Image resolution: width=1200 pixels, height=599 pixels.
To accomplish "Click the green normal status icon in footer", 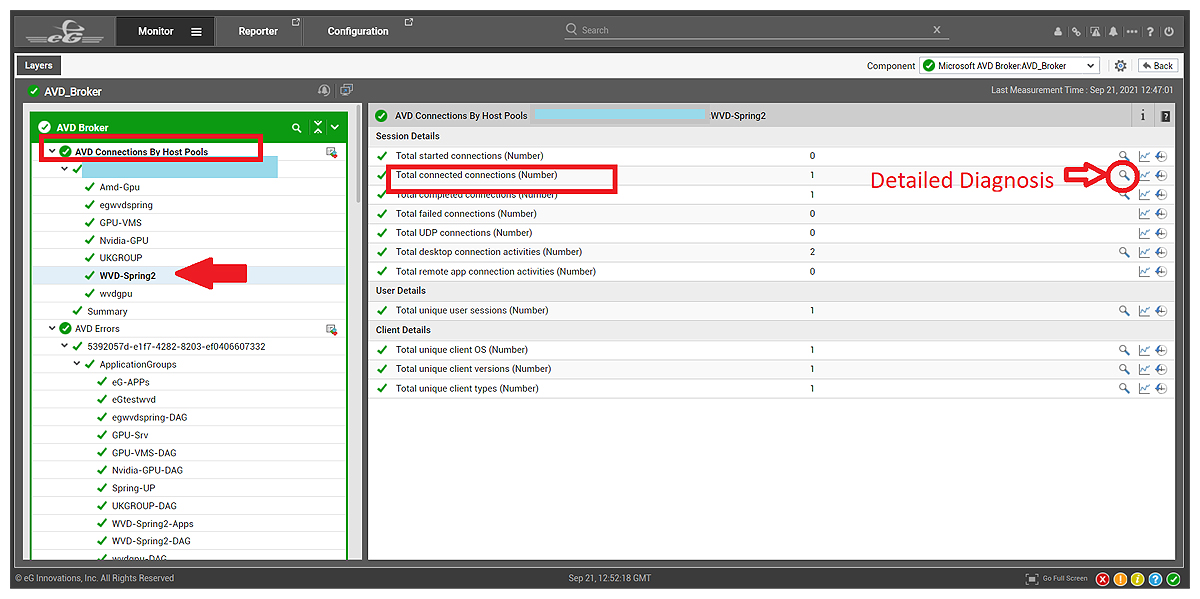I will pyautogui.click(x=1174, y=579).
